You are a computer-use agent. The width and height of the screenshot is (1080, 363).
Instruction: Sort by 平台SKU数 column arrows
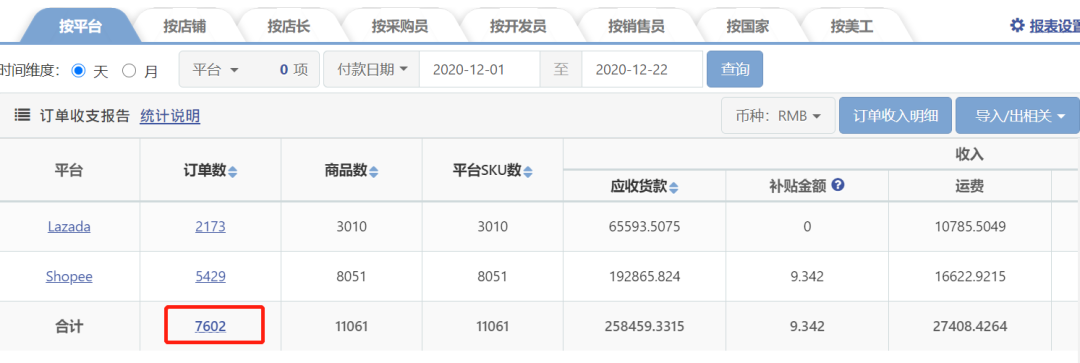(528, 172)
